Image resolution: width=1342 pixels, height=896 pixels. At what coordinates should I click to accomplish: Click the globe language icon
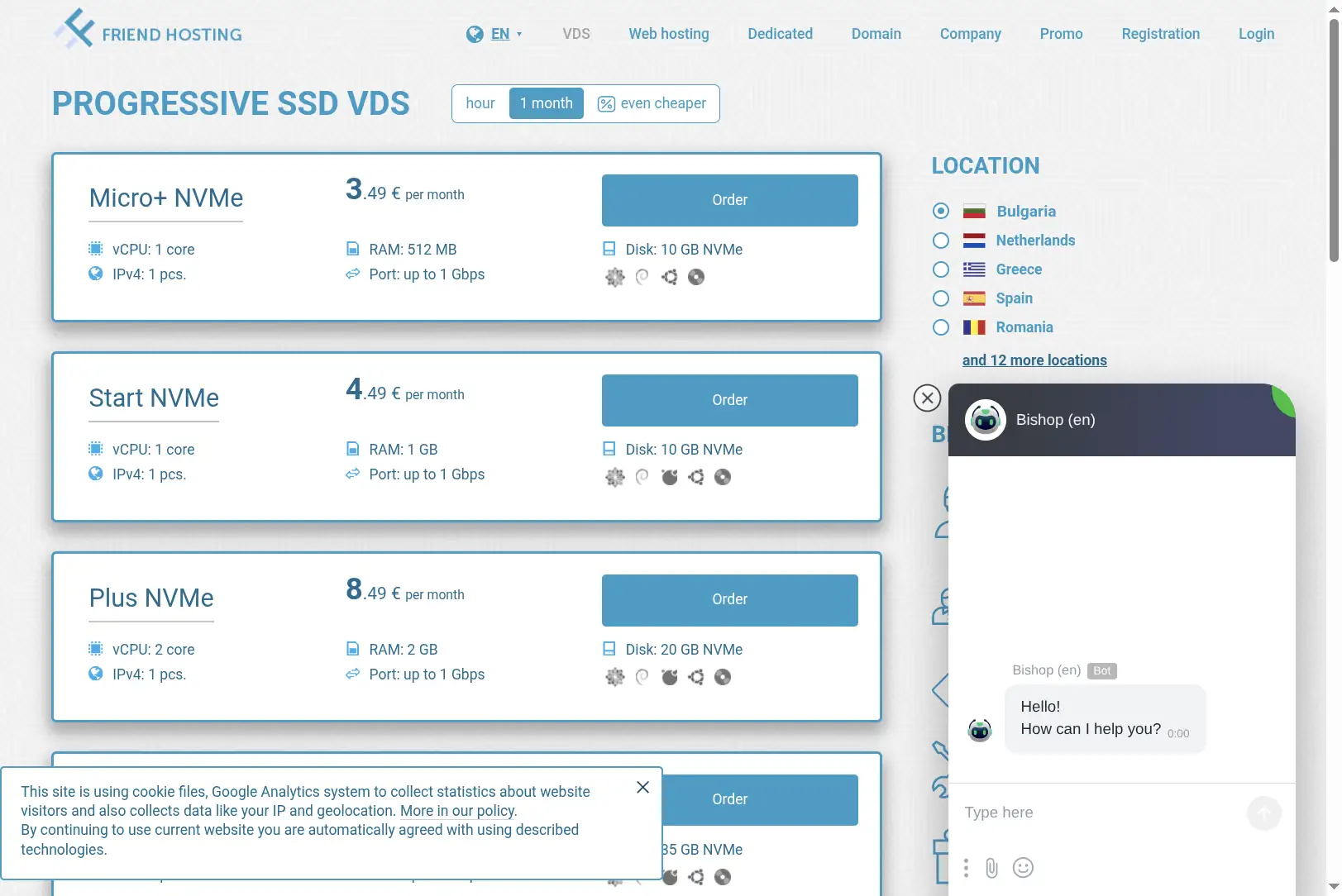tap(475, 34)
